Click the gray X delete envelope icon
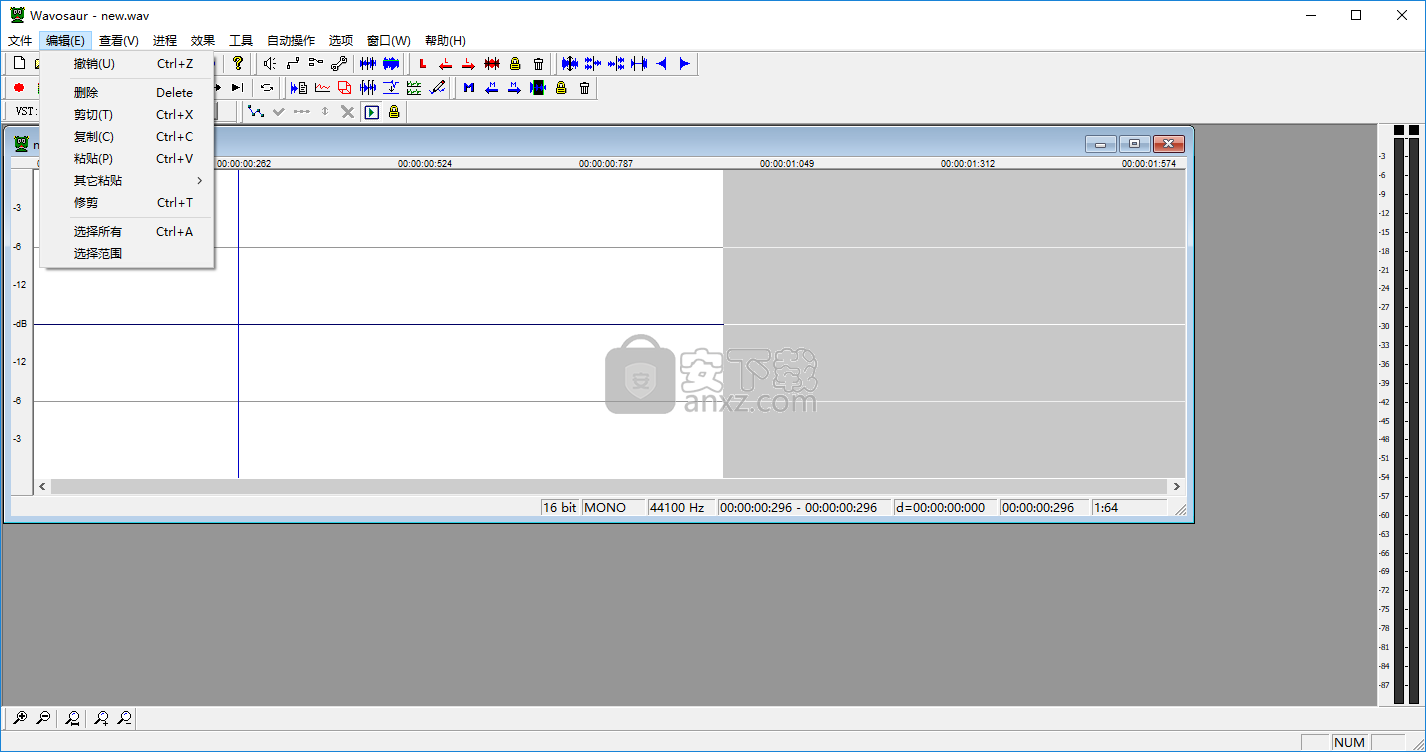1426x752 pixels. pyautogui.click(x=347, y=111)
